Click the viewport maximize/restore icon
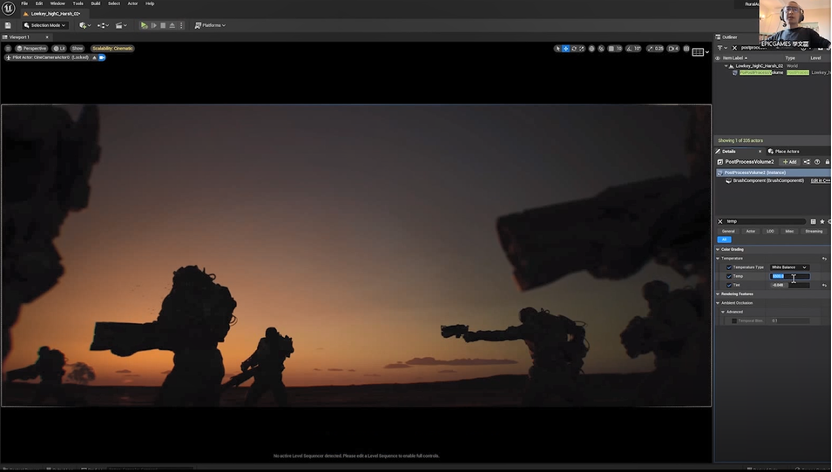The height and width of the screenshot is (472, 832). [686, 48]
